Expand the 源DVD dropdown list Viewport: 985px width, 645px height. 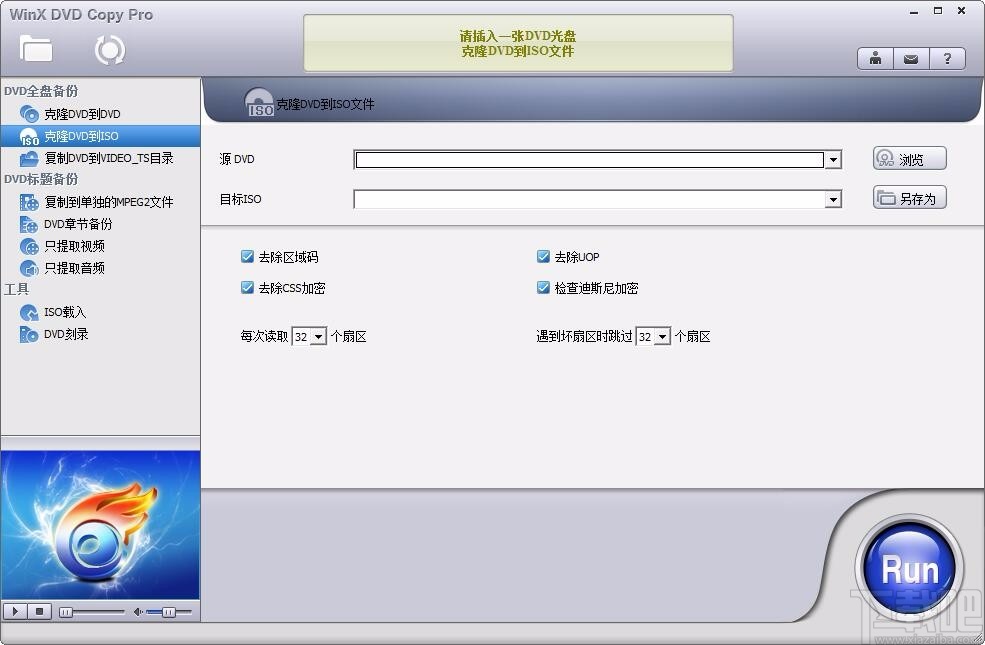click(833, 159)
